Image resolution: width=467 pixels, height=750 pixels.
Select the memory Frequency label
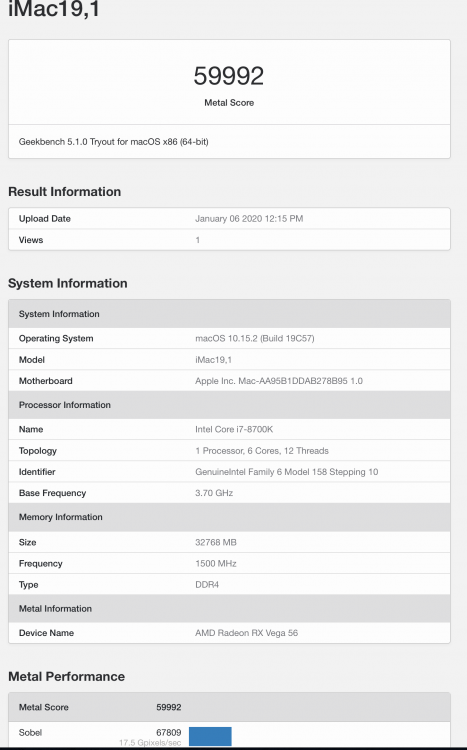pyautogui.click(x=40, y=563)
